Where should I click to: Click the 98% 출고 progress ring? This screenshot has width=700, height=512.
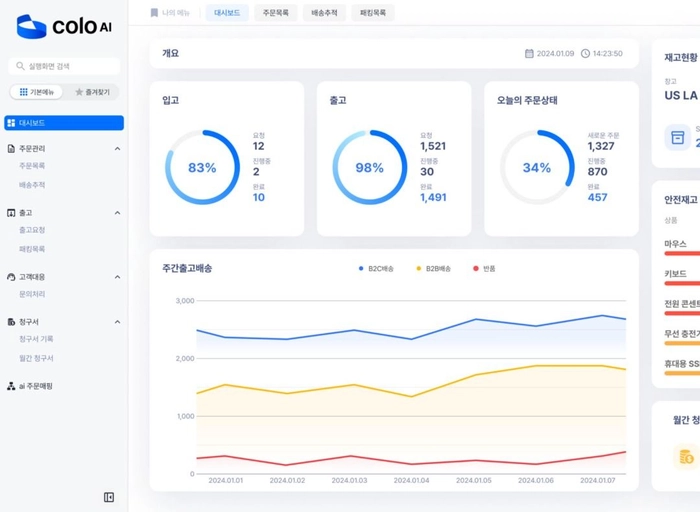point(369,167)
